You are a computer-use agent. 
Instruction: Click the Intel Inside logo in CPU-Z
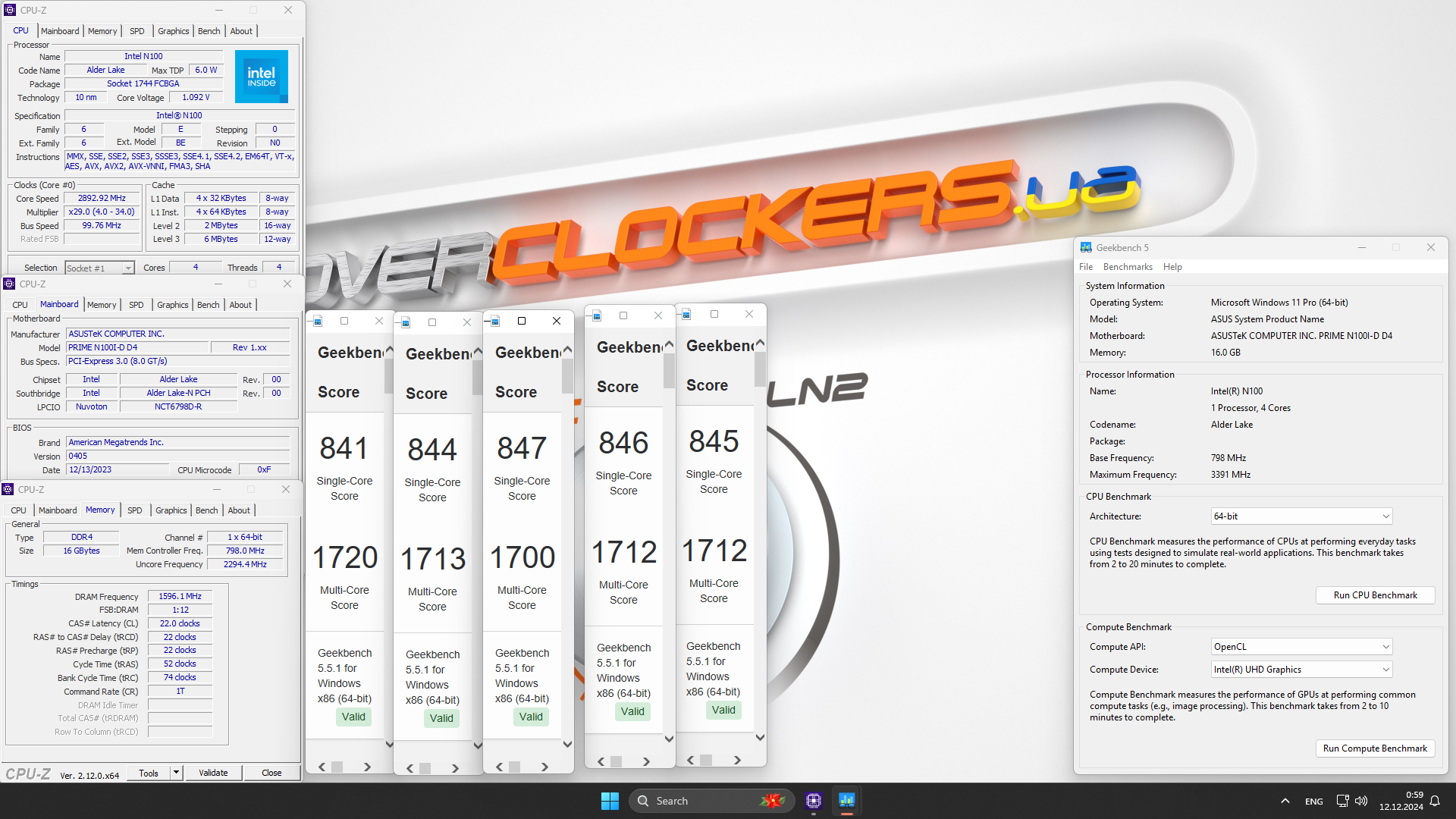click(262, 77)
